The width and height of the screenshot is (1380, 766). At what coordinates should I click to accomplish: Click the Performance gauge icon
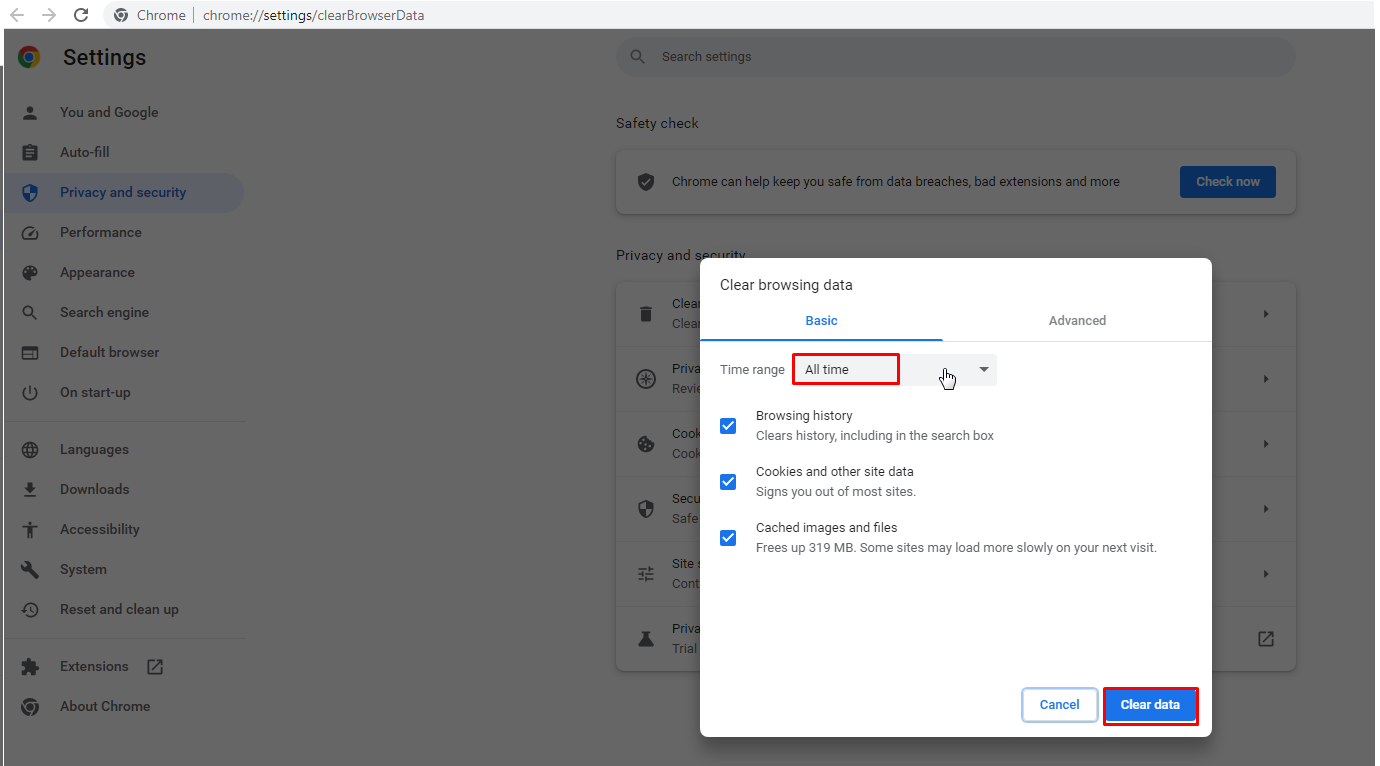click(x=30, y=233)
